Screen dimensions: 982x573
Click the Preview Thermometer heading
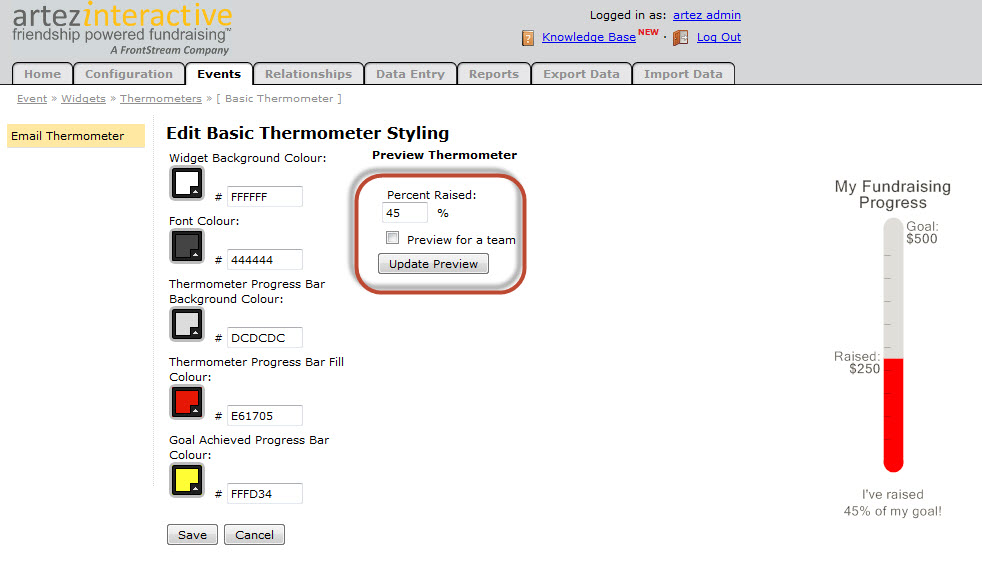pos(445,155)
